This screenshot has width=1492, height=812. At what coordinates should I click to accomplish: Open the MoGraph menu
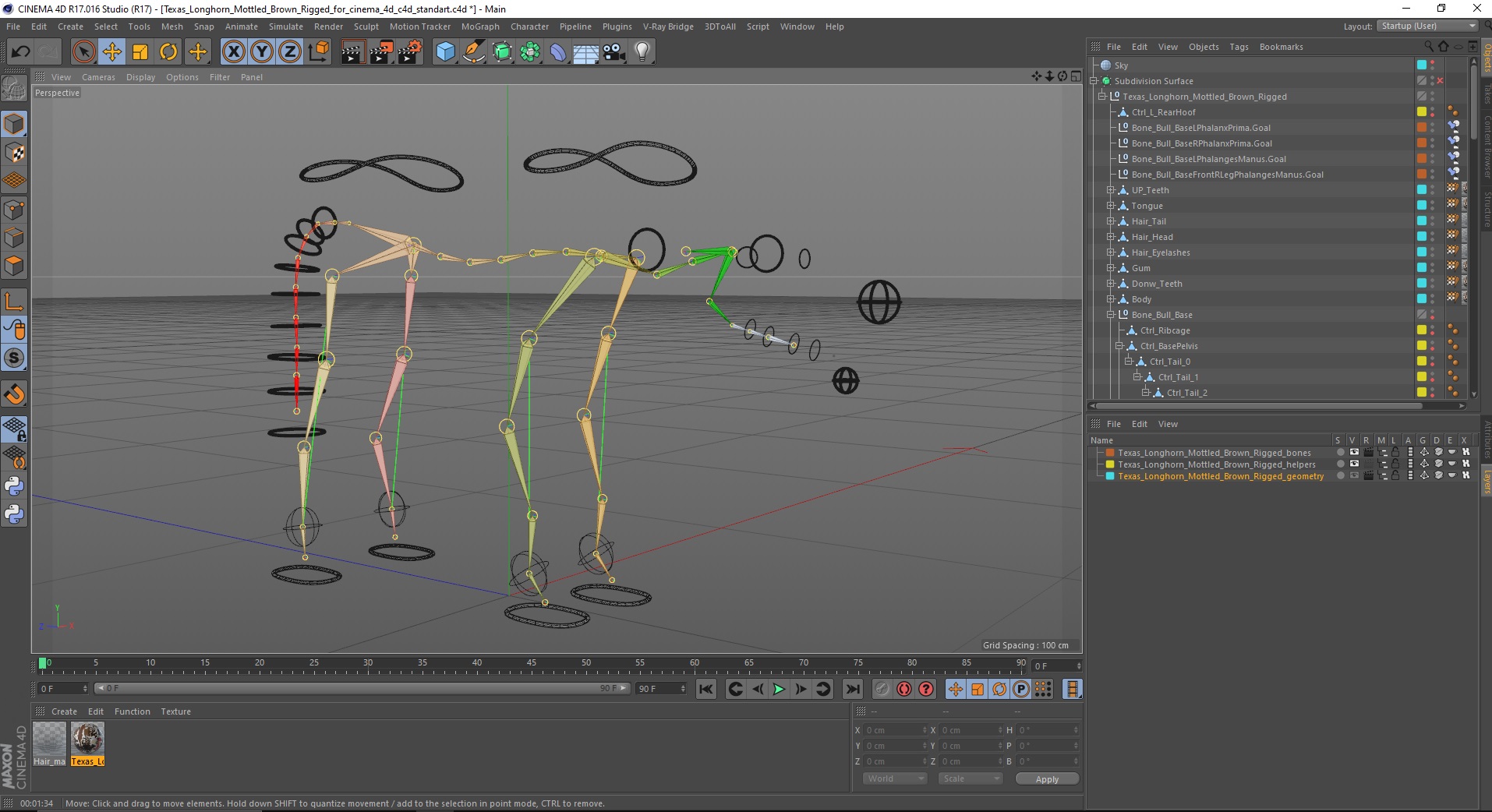click(480, 26)
